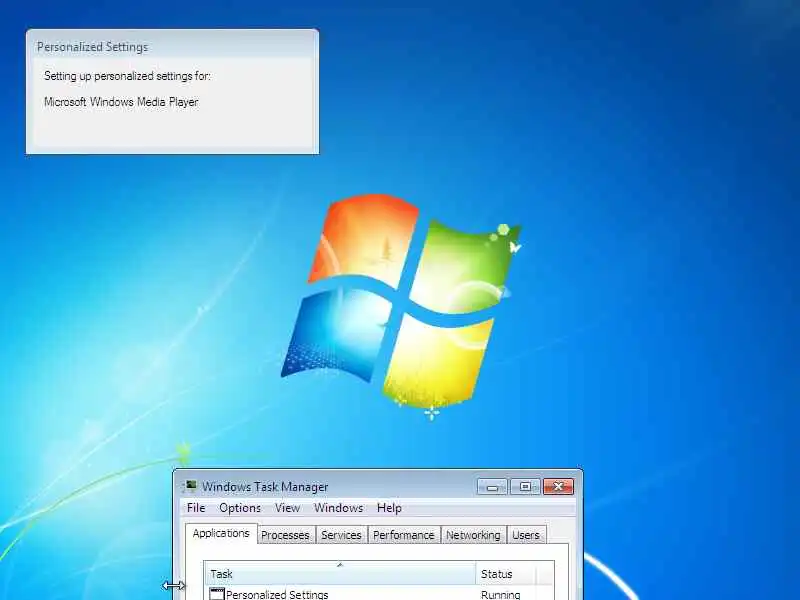The image size is (800, 600).
Task: Open the View menu in Task Manager
Action: pyautogui.click(x=287, y=508)
